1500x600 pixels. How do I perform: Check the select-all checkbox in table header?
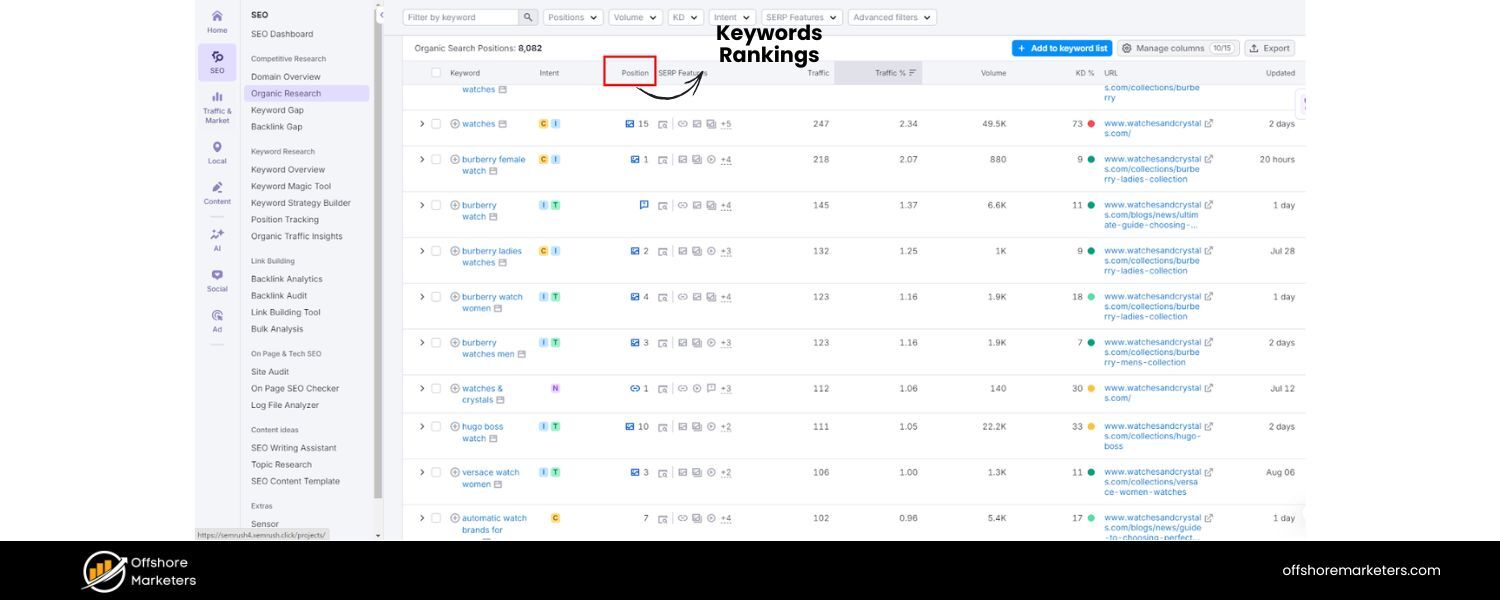tap(437, 72)
